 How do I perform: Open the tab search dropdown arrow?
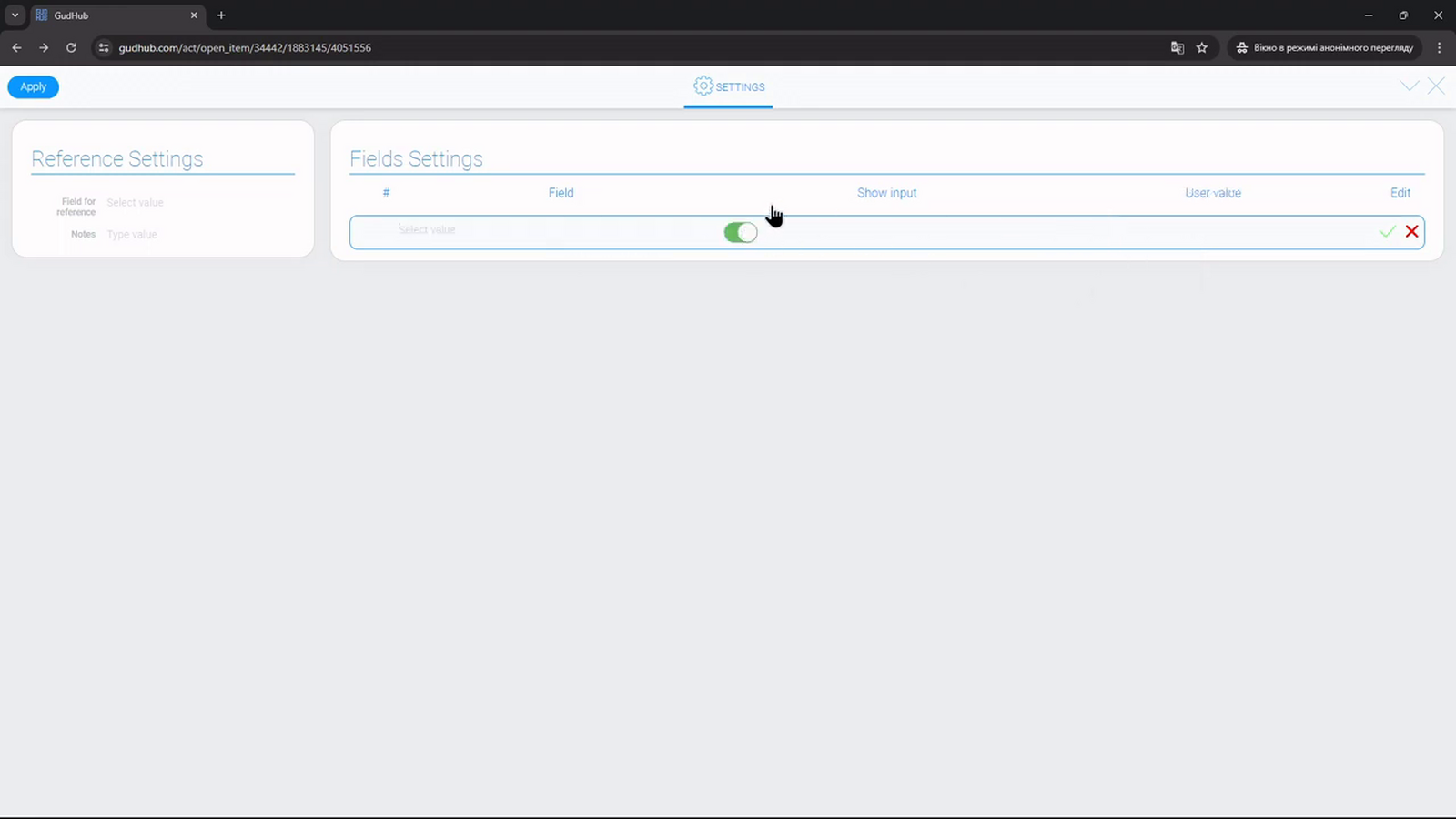(15, 15)
